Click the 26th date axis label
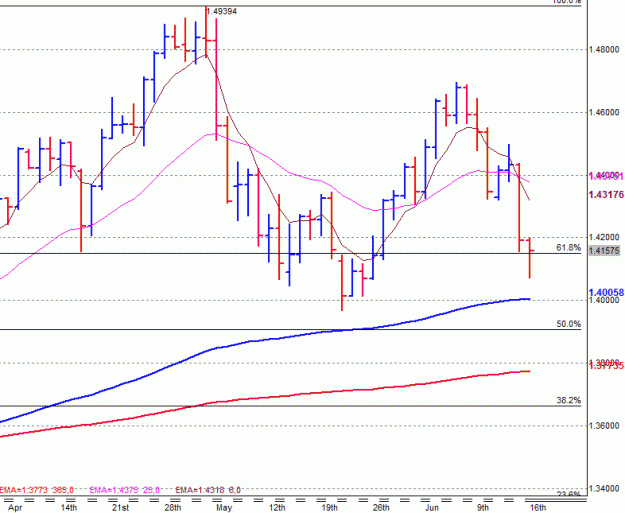The height and width of the screenshot is (513, 625). click(381, 507)
